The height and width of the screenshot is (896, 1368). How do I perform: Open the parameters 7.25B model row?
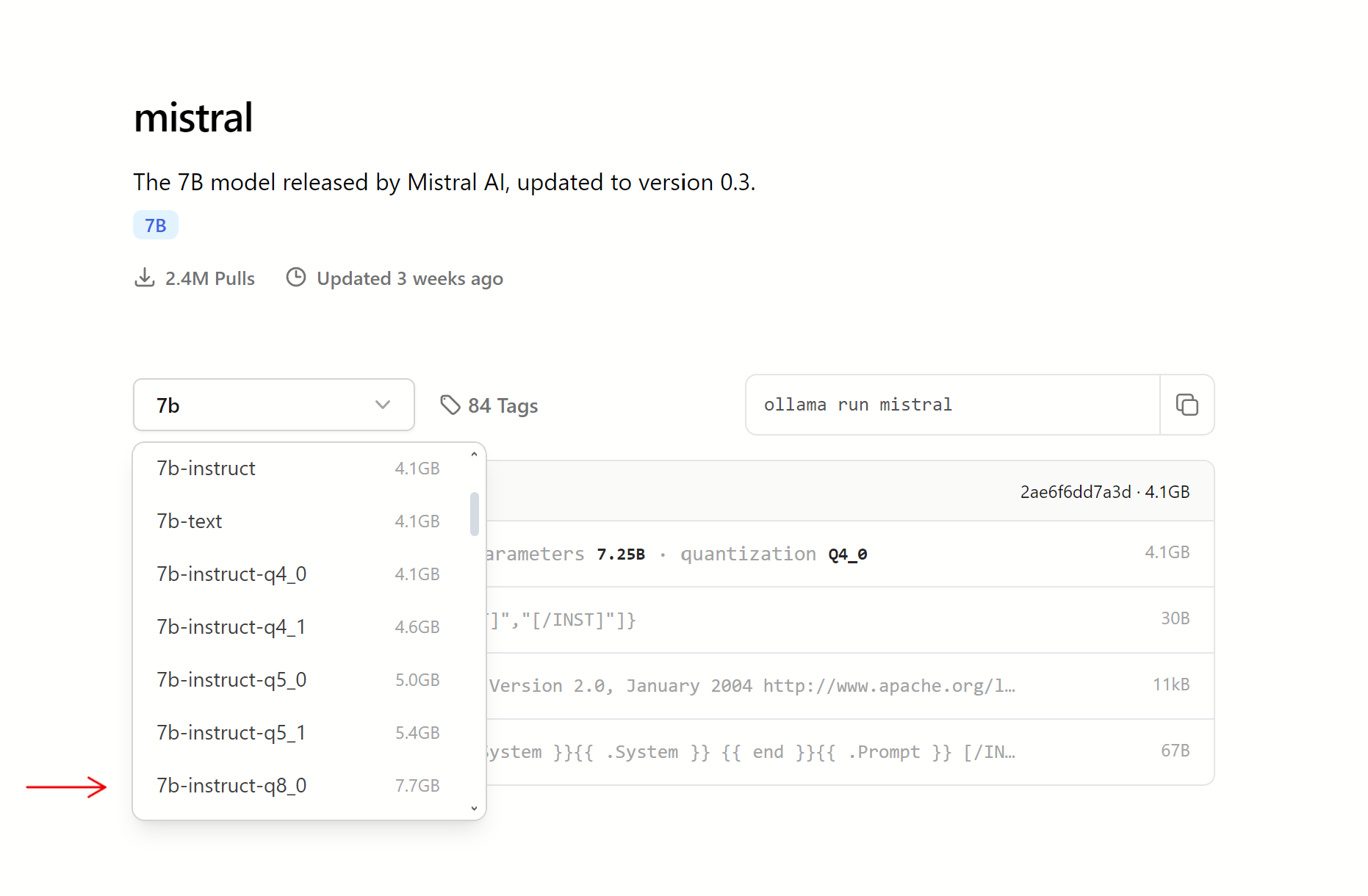pyautogui.click(x=850, y=554)
